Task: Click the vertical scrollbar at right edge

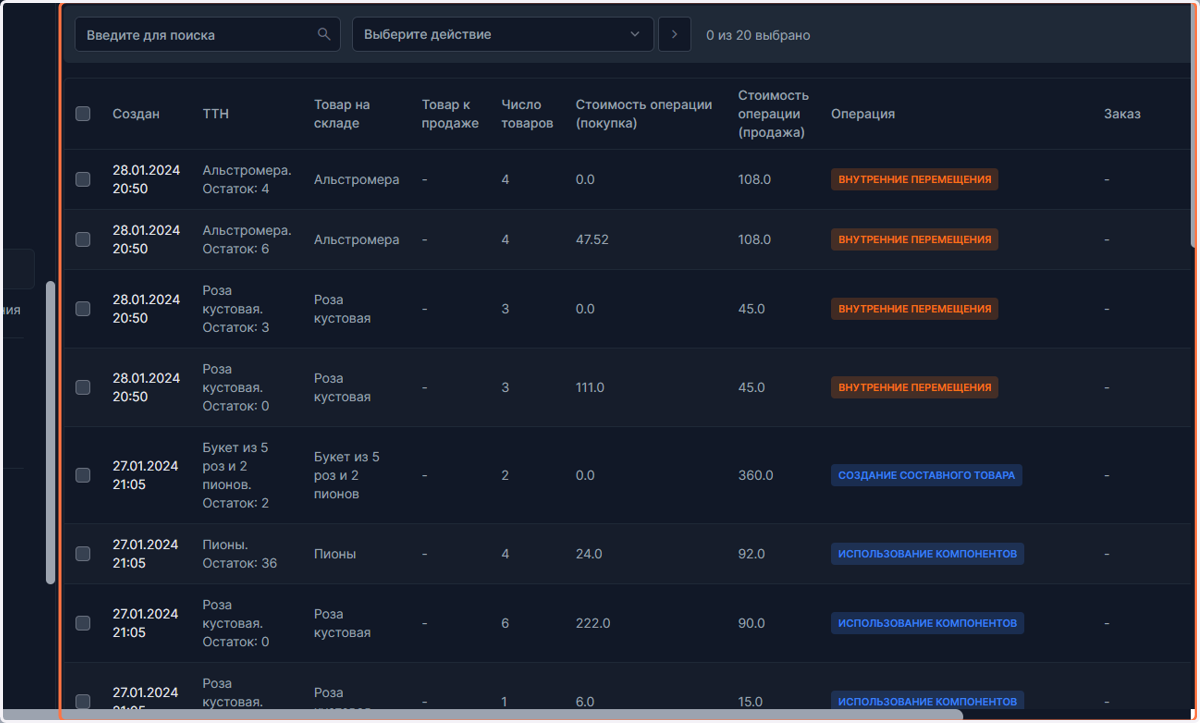Action: click(x=1194, y=125)
